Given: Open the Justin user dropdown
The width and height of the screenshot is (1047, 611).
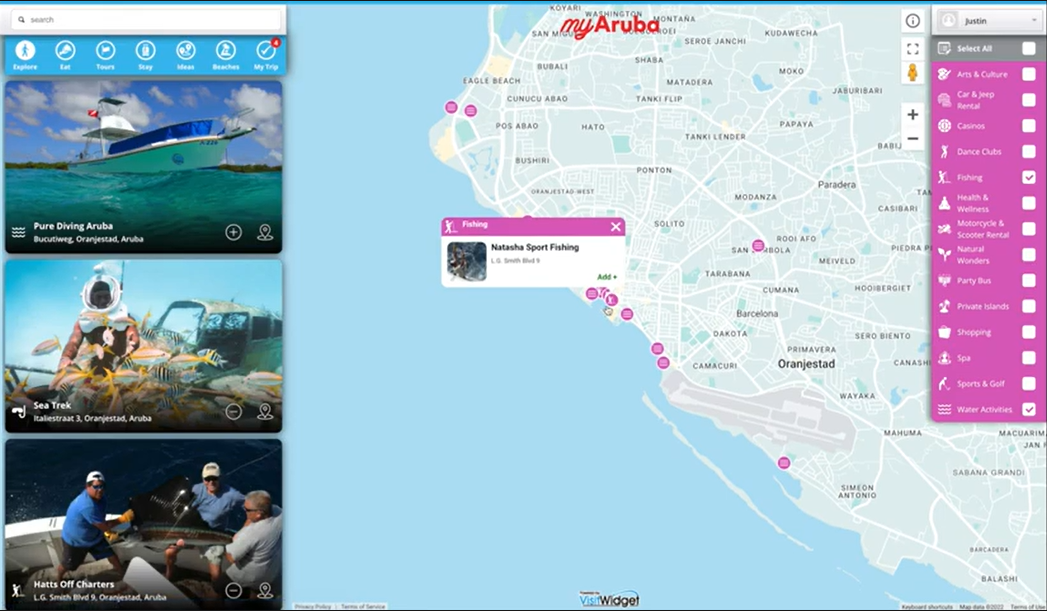Looking at the screenshot, I should (x=989, y=21).
